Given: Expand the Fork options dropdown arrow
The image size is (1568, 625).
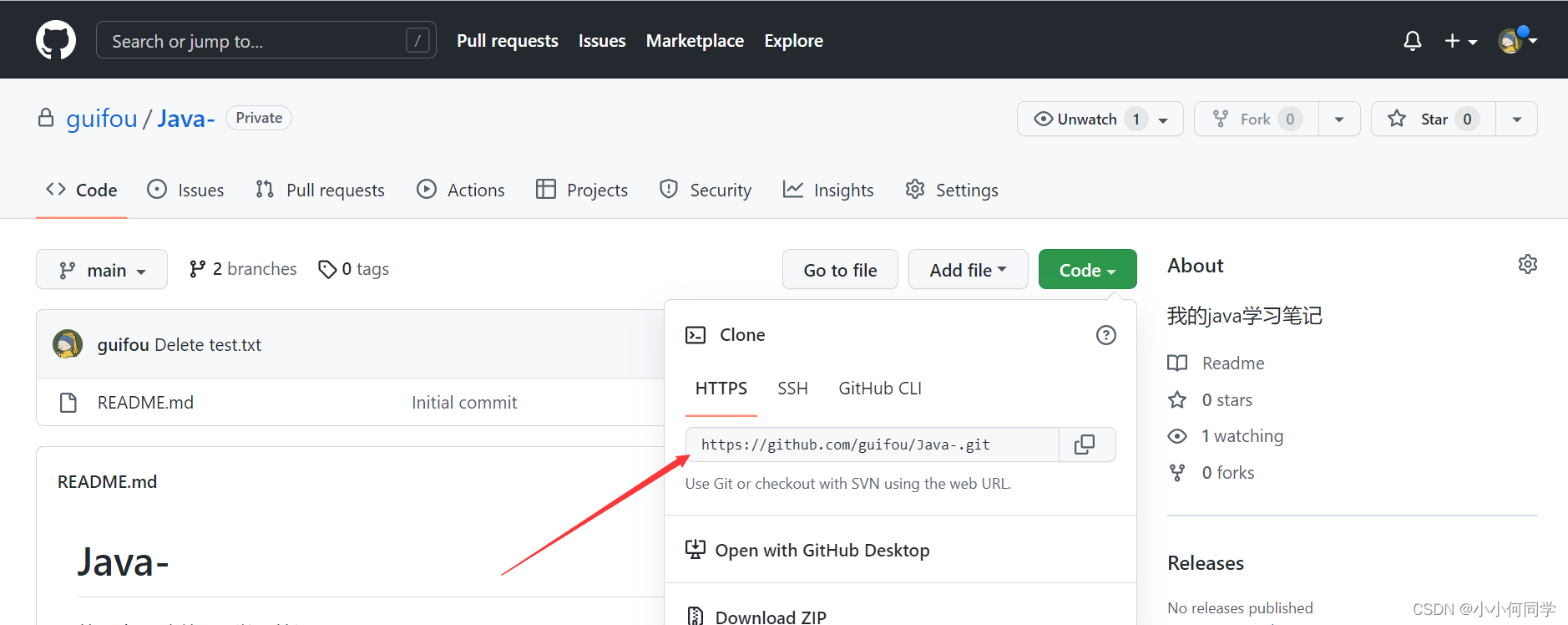Looking at the screenshot, I should tap(1339, 119).
